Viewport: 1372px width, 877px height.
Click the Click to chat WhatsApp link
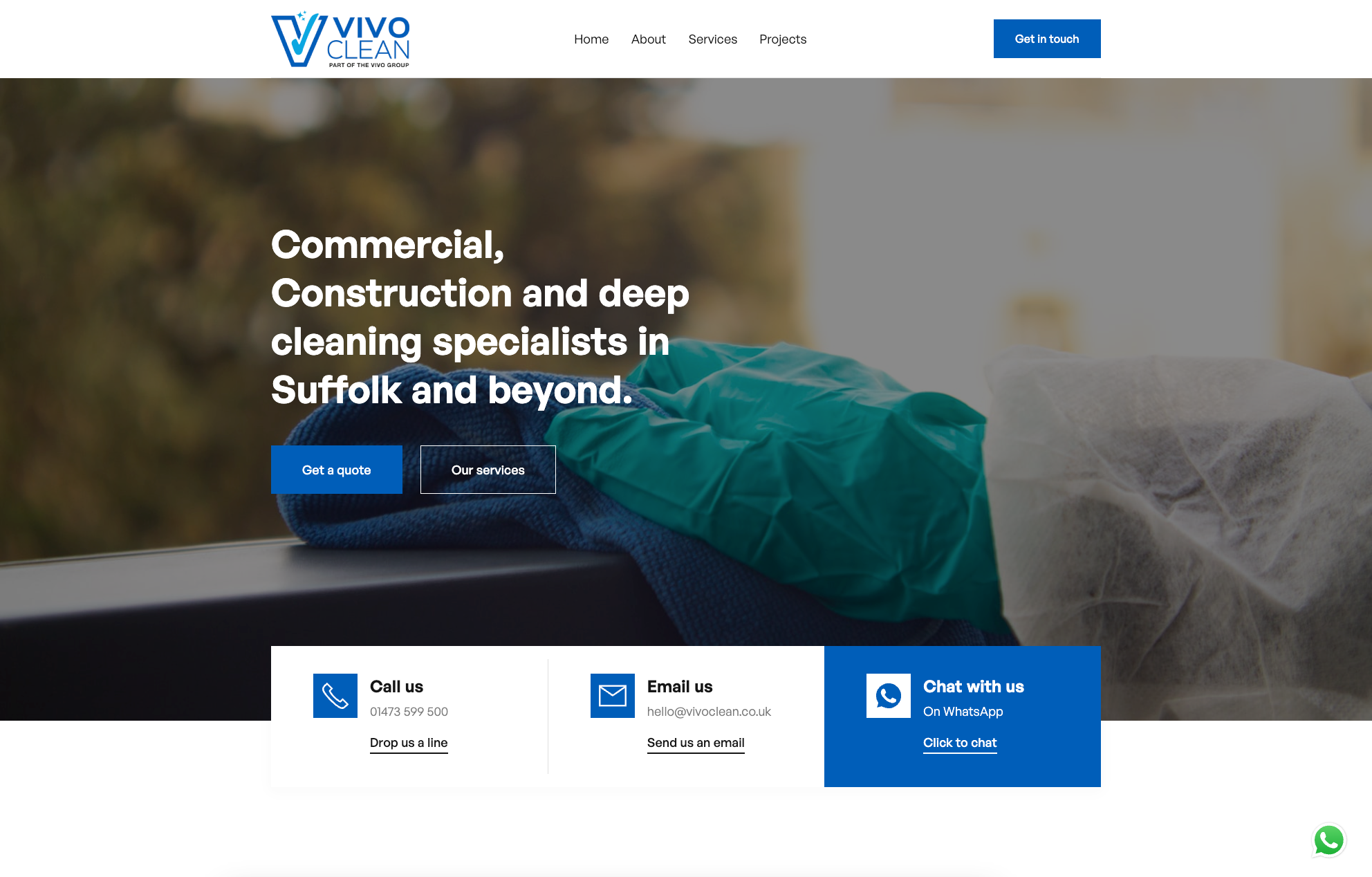(x=959, y=741)
